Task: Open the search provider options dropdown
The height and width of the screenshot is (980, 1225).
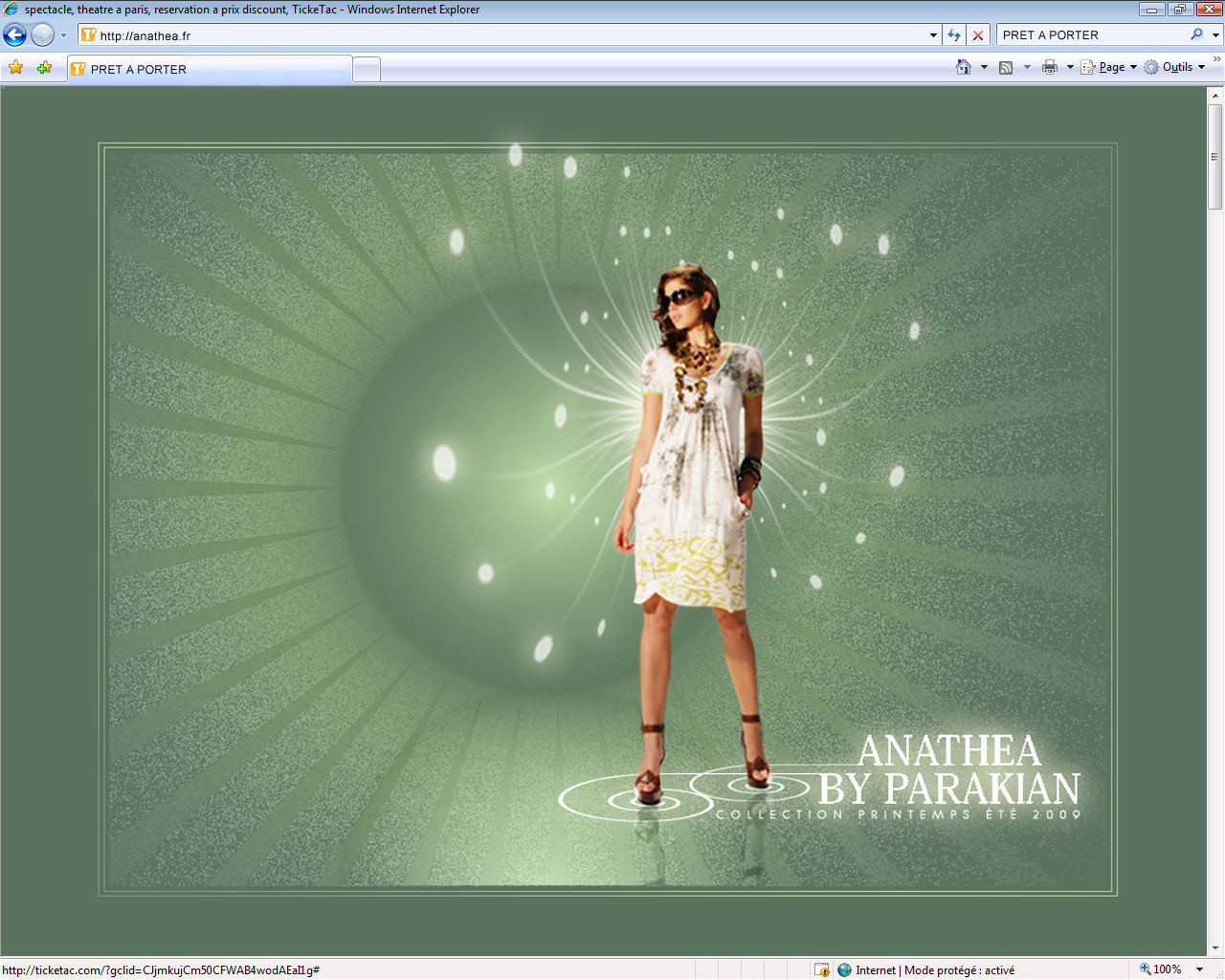Action: (x=1215, y=35)
